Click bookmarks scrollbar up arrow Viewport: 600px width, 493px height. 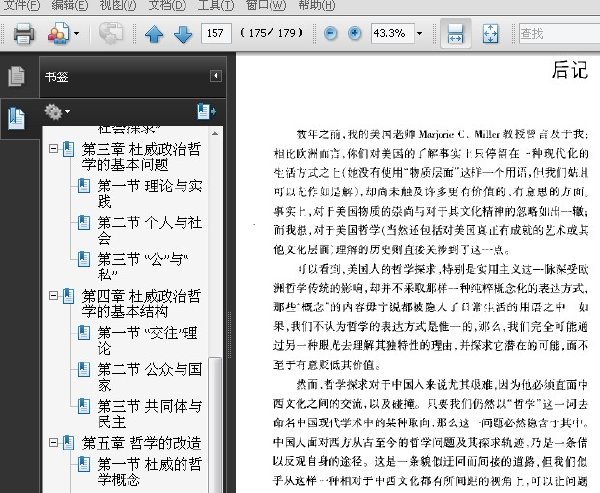[215, 133]
